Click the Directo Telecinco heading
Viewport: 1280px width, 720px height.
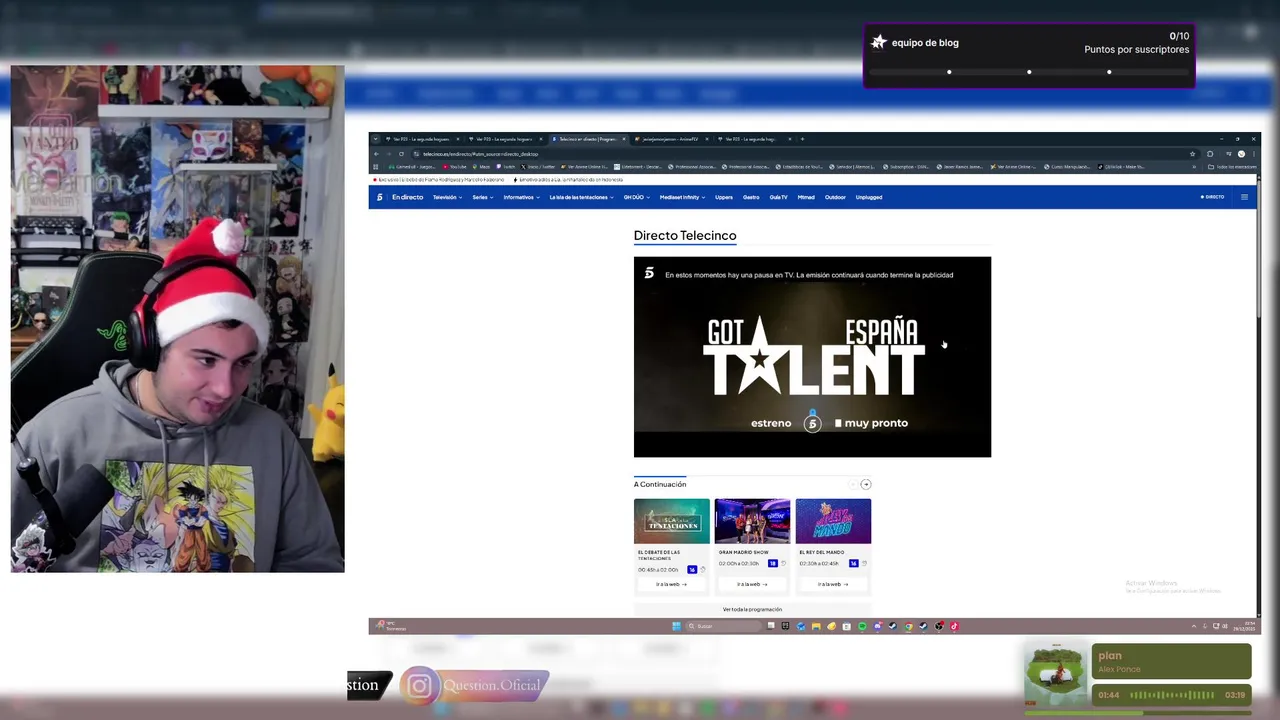pyautogui.click(x=685, y=235)
